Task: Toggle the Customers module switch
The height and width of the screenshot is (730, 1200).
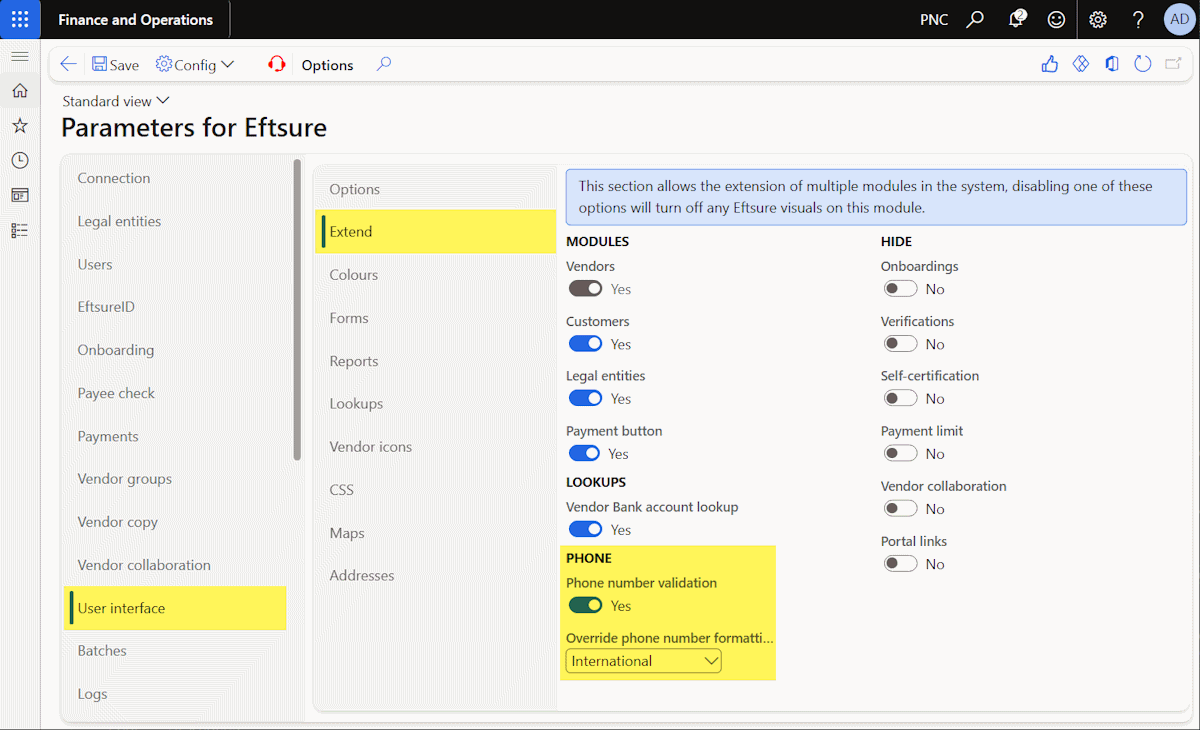Action: [586, 343]
